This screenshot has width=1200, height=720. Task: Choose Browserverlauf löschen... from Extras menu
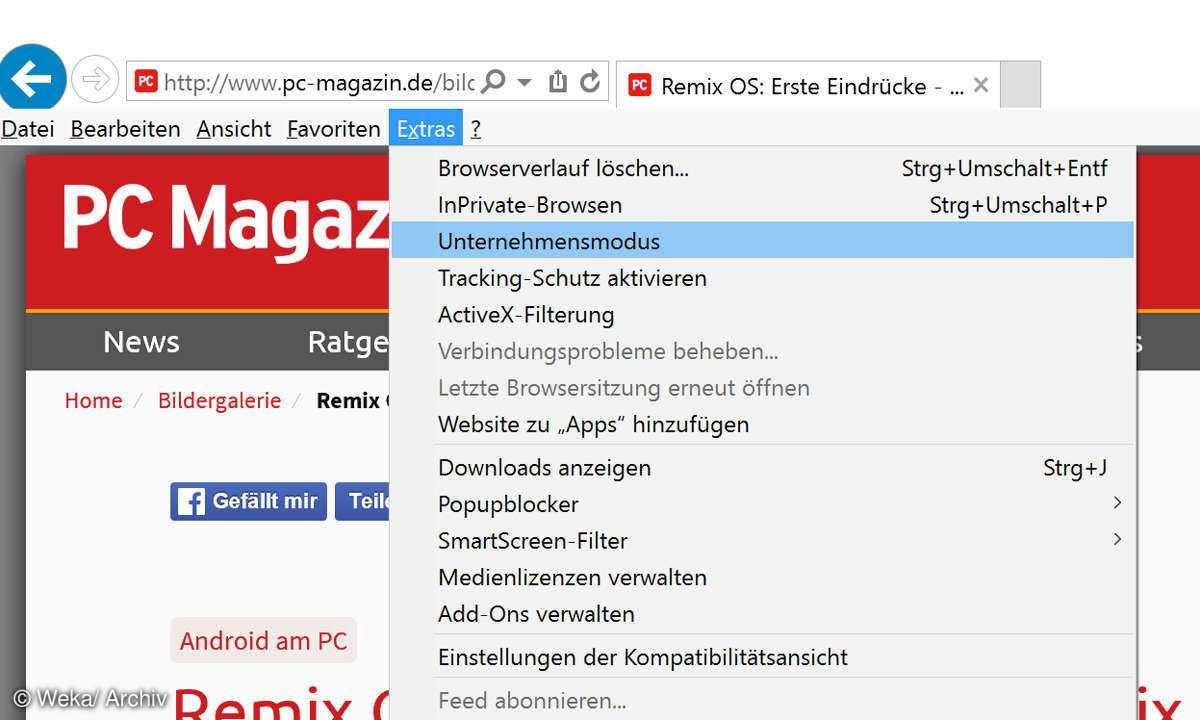pos(763,168)
